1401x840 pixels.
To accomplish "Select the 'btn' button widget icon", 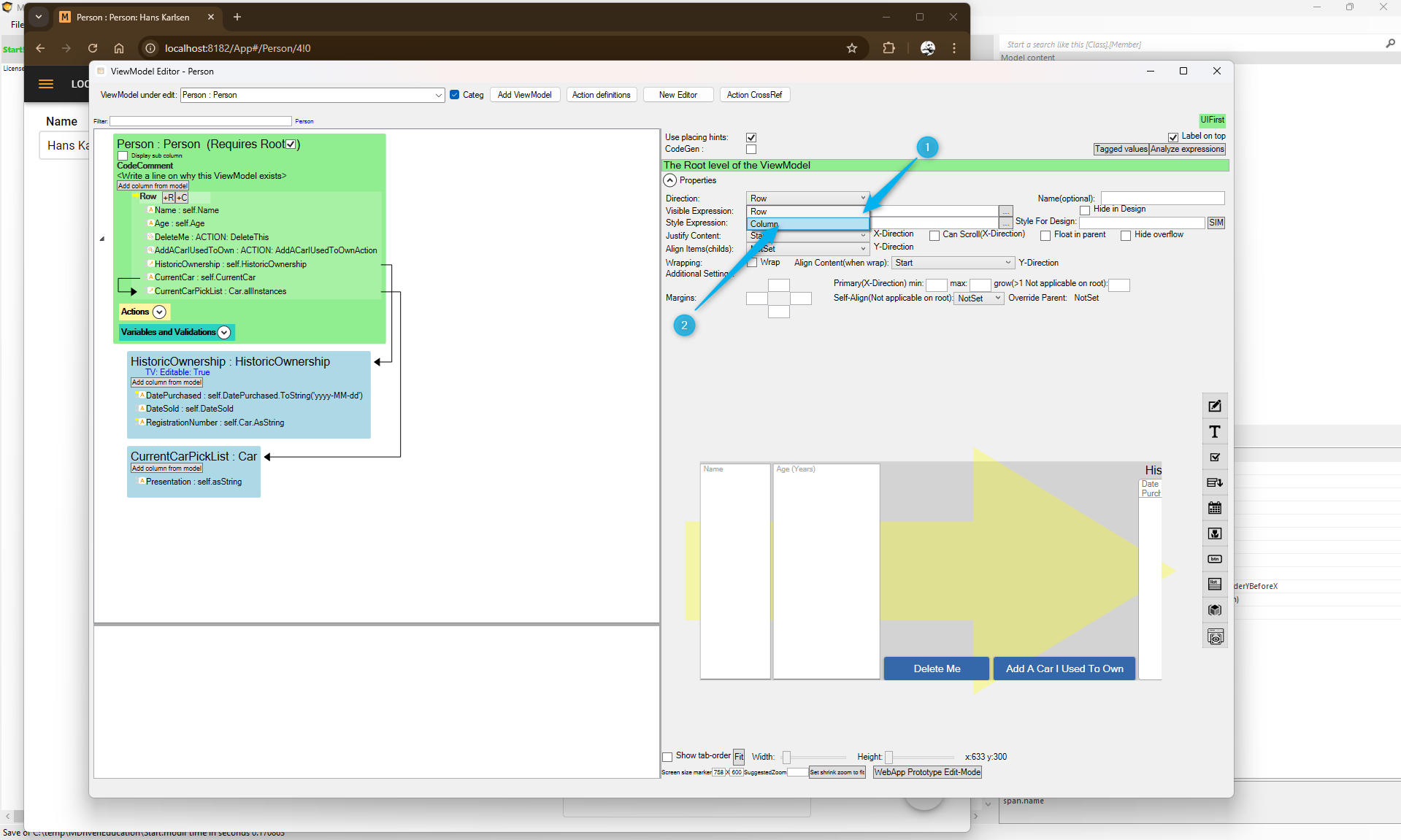I will pyautogui.click(x=1215, y=559).
